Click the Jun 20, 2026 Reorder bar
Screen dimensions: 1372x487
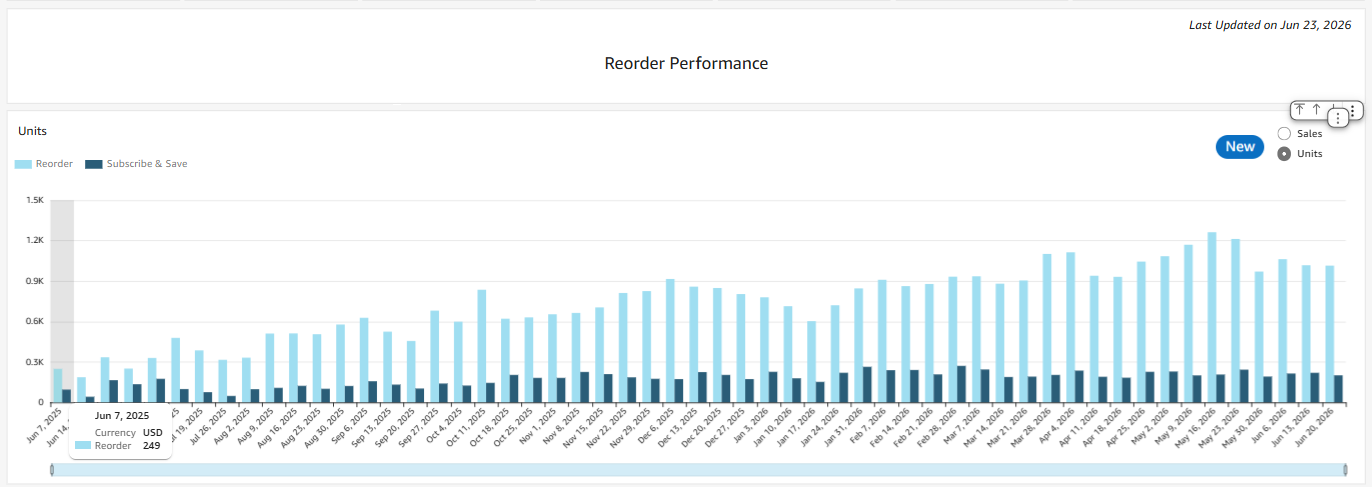coord(1329,334)
